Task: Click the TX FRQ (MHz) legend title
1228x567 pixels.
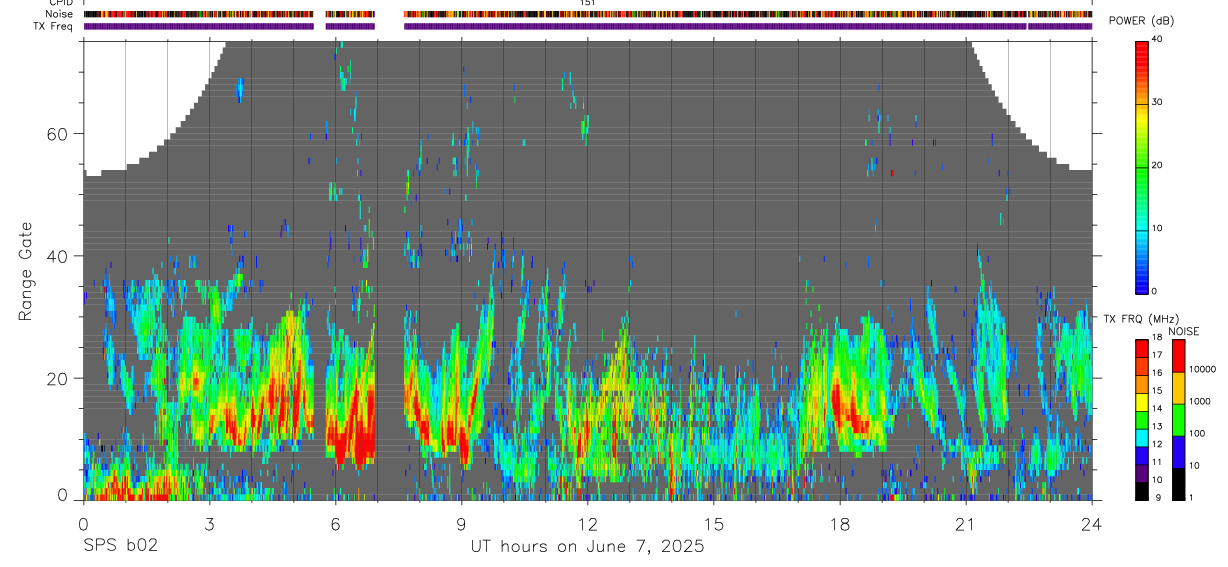Action: tap(1139, 319)
